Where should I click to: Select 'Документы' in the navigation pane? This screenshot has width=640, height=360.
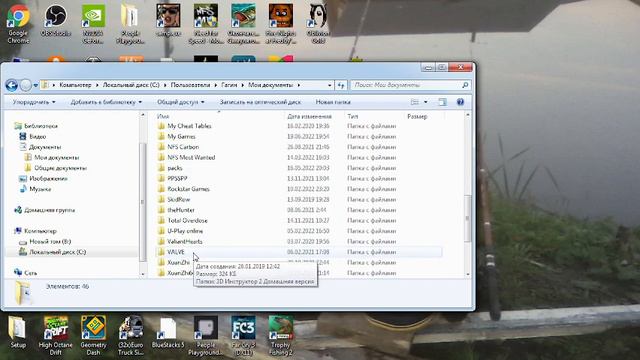(x=45, y=147)
